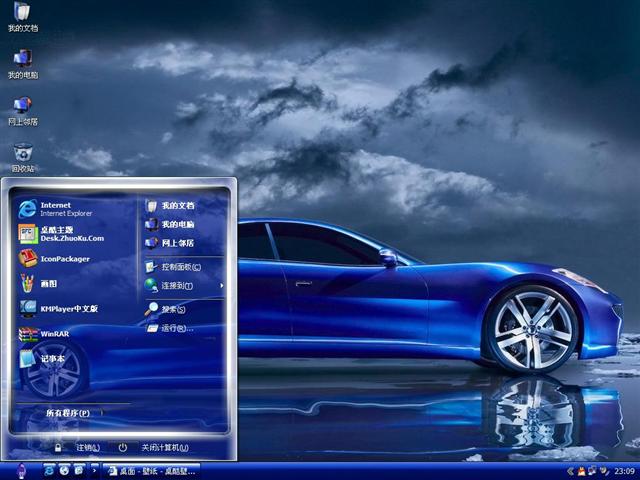Screen dimensions: 640x480
Task: Expand the quick launch overflow chevron on the taskbar
Action: point(94,470)
